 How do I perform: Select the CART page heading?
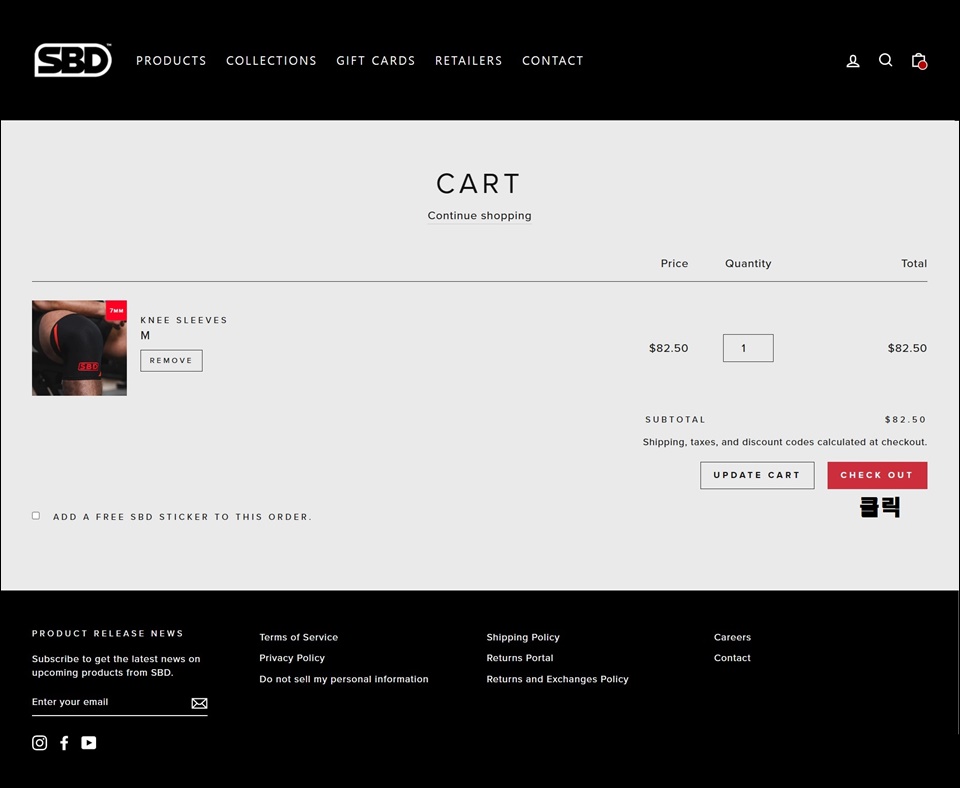click(478, 184)
